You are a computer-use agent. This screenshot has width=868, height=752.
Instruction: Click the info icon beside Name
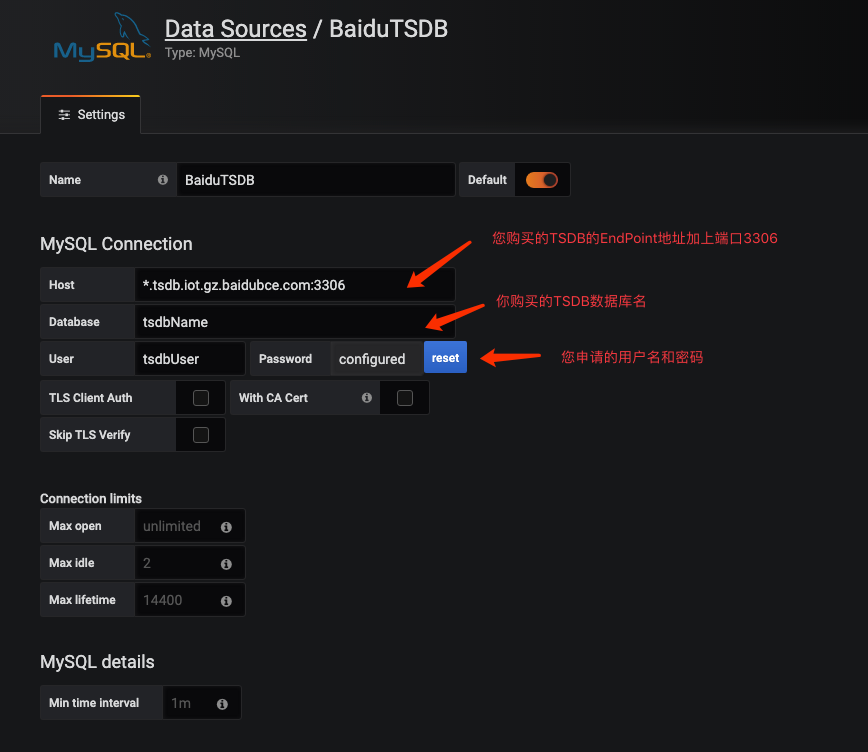(x=163, y=179)
